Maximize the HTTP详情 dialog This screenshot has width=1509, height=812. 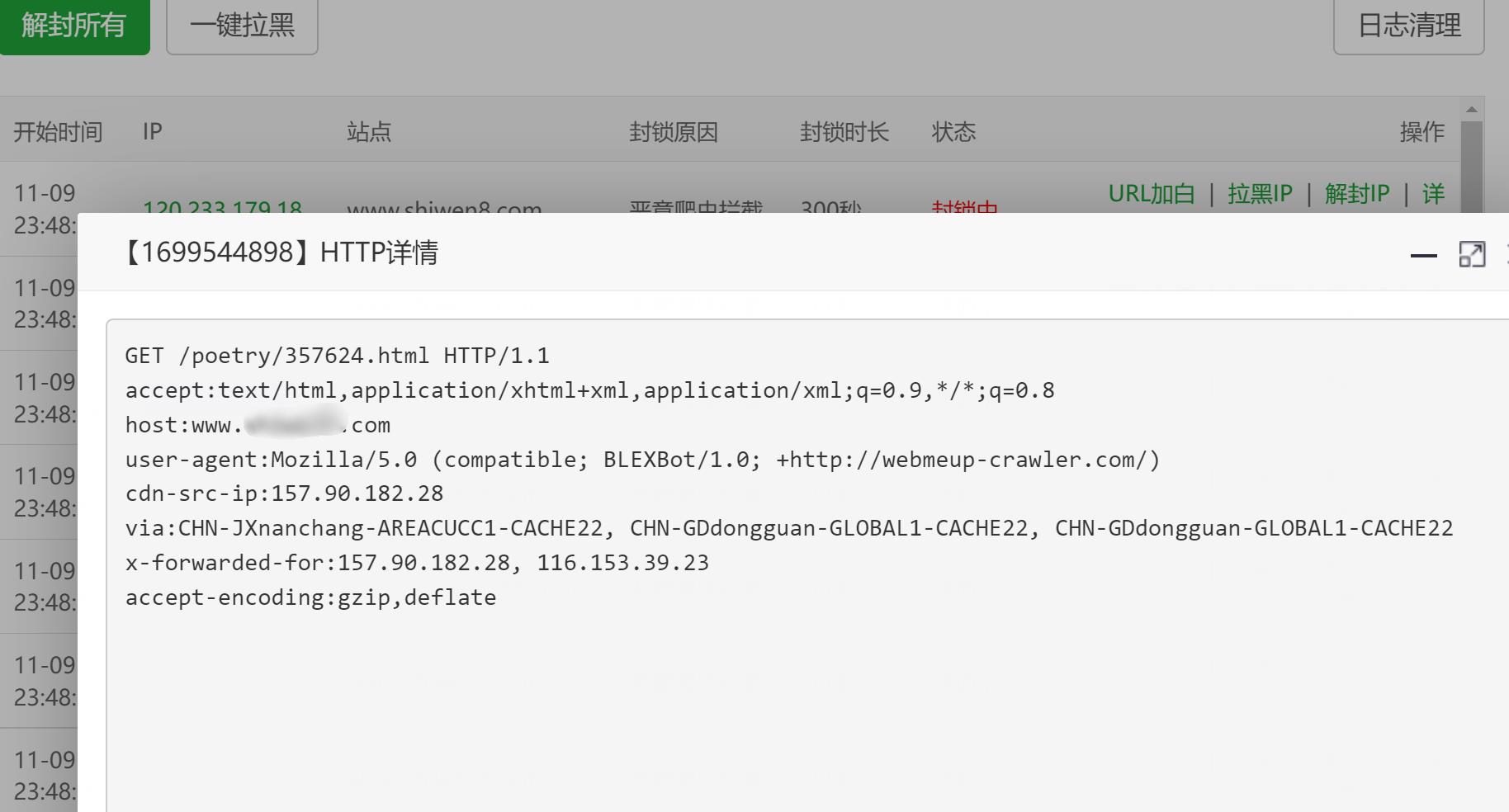click(1472, 254)
